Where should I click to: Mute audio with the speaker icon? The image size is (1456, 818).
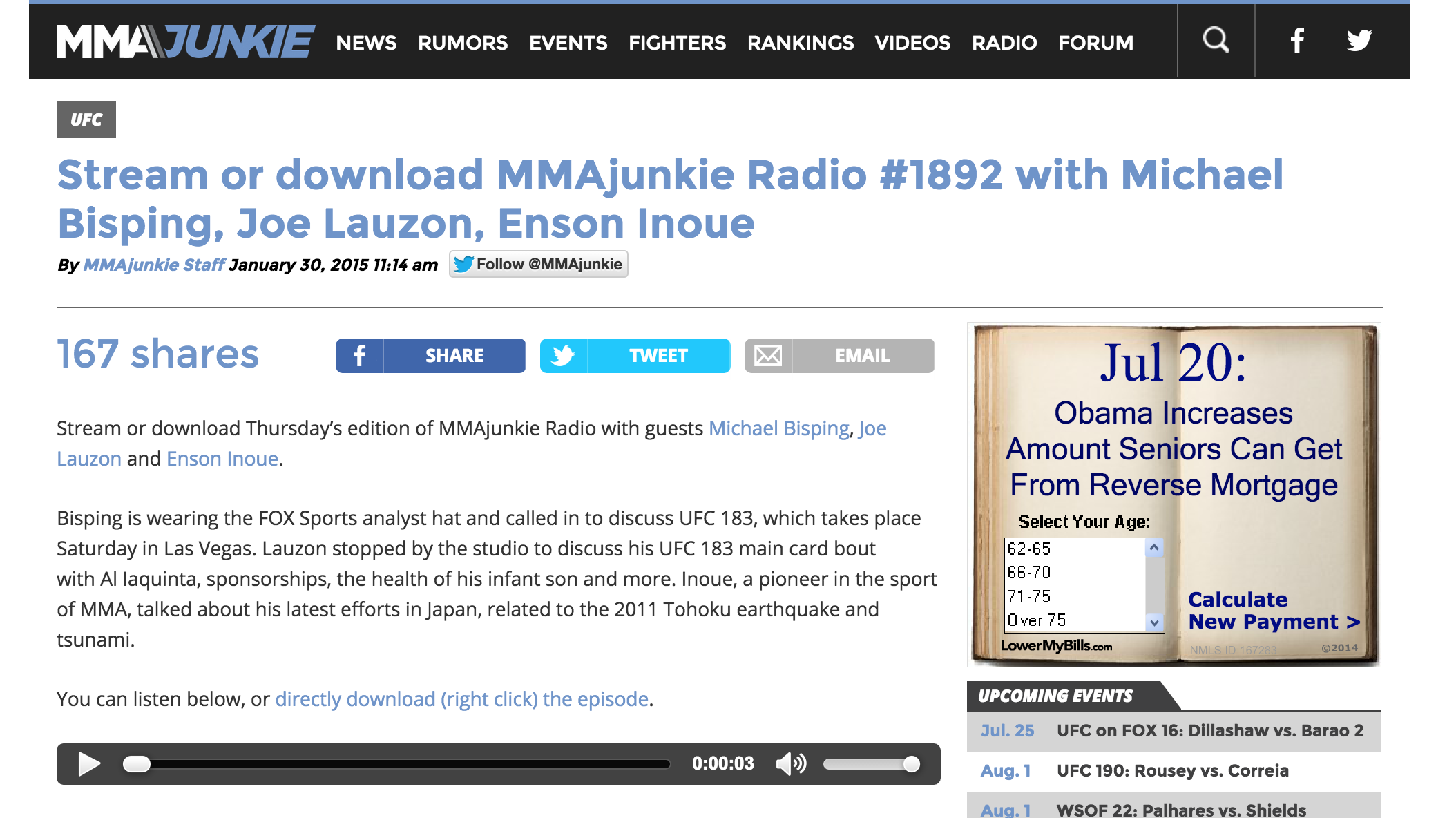(790, 764)
